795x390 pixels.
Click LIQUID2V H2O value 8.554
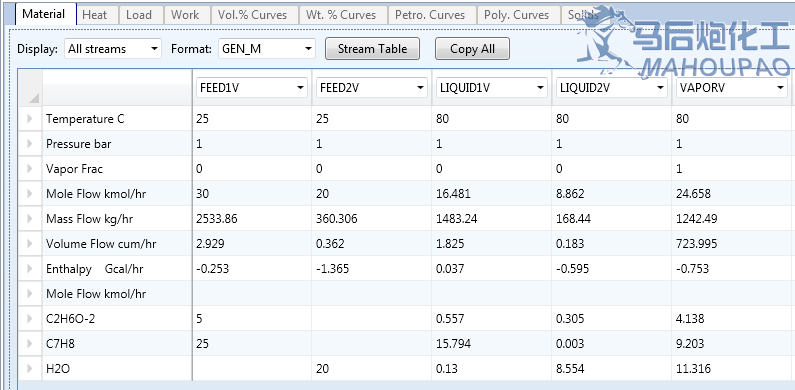[569, 369]
